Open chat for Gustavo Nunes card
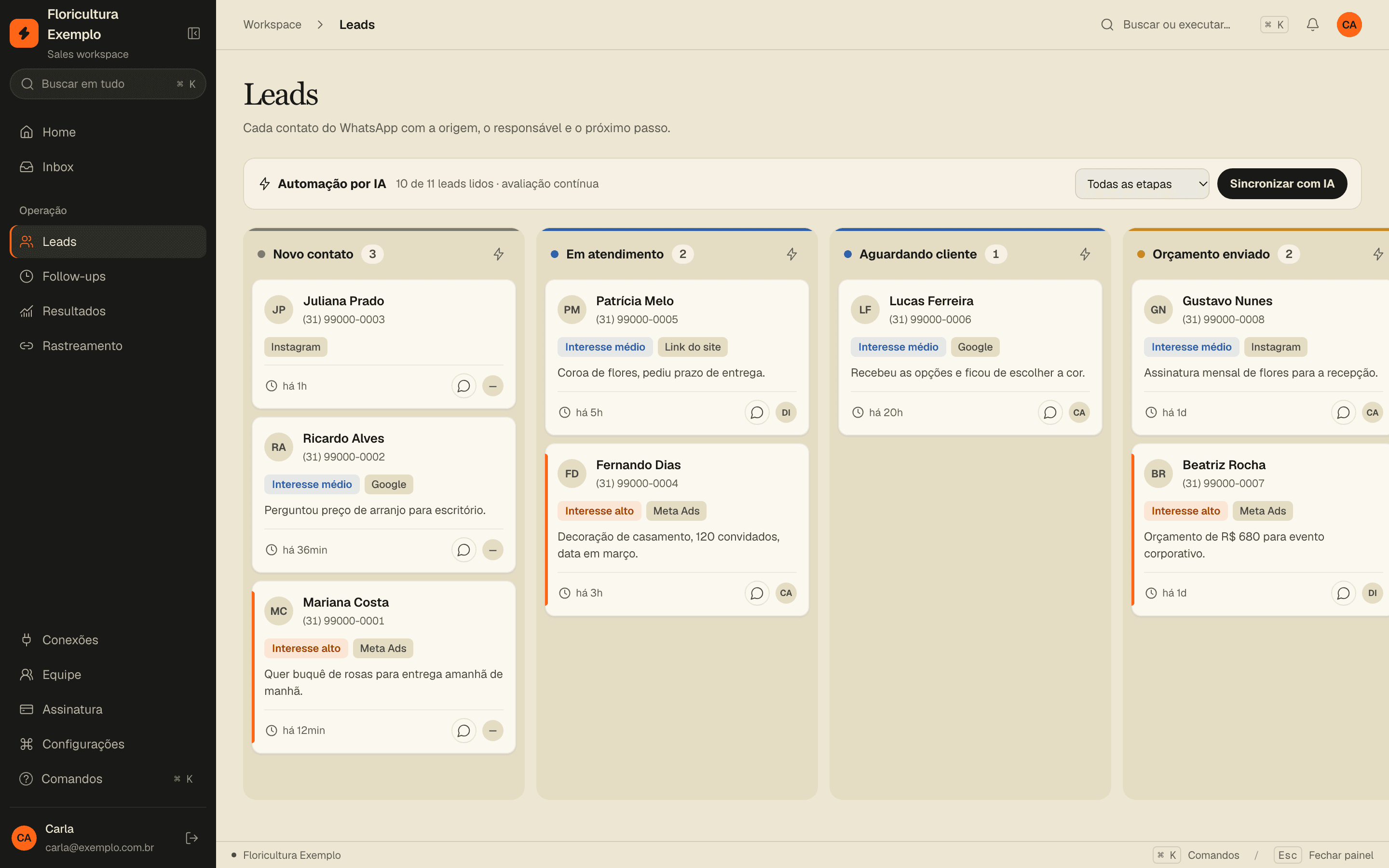 point(1344,412)
